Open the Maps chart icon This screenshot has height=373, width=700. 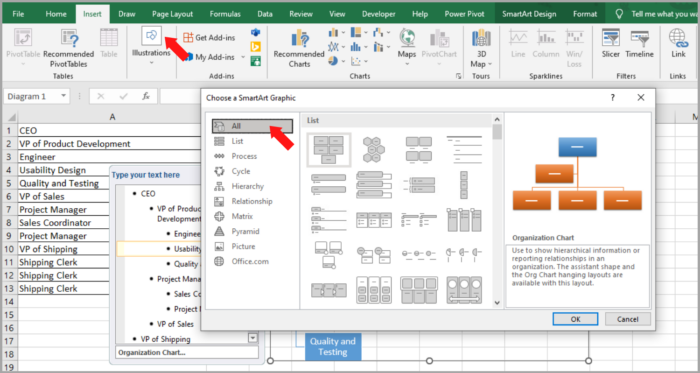tap(407, 37)
